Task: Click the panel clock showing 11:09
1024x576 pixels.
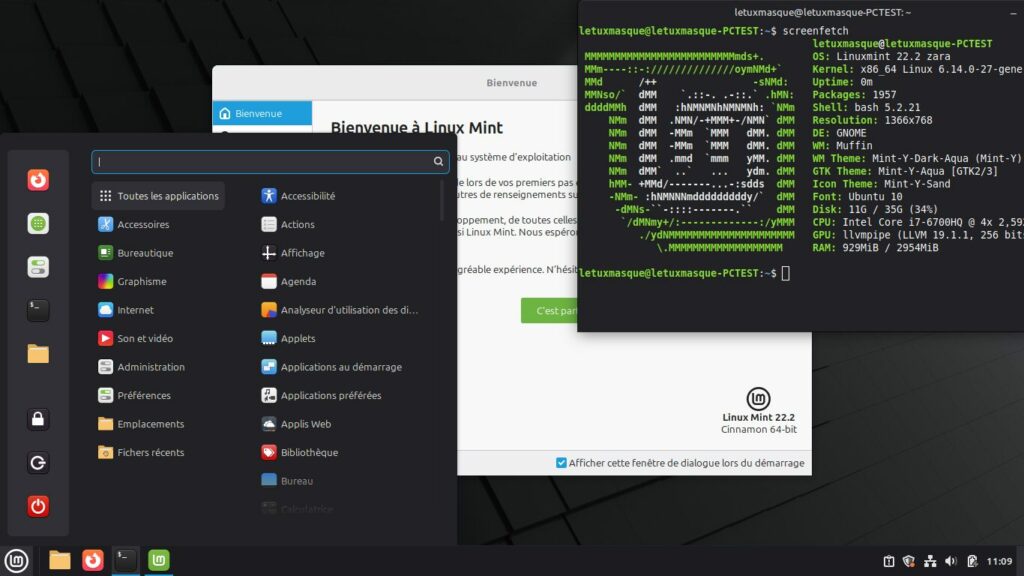Action: 999,561
